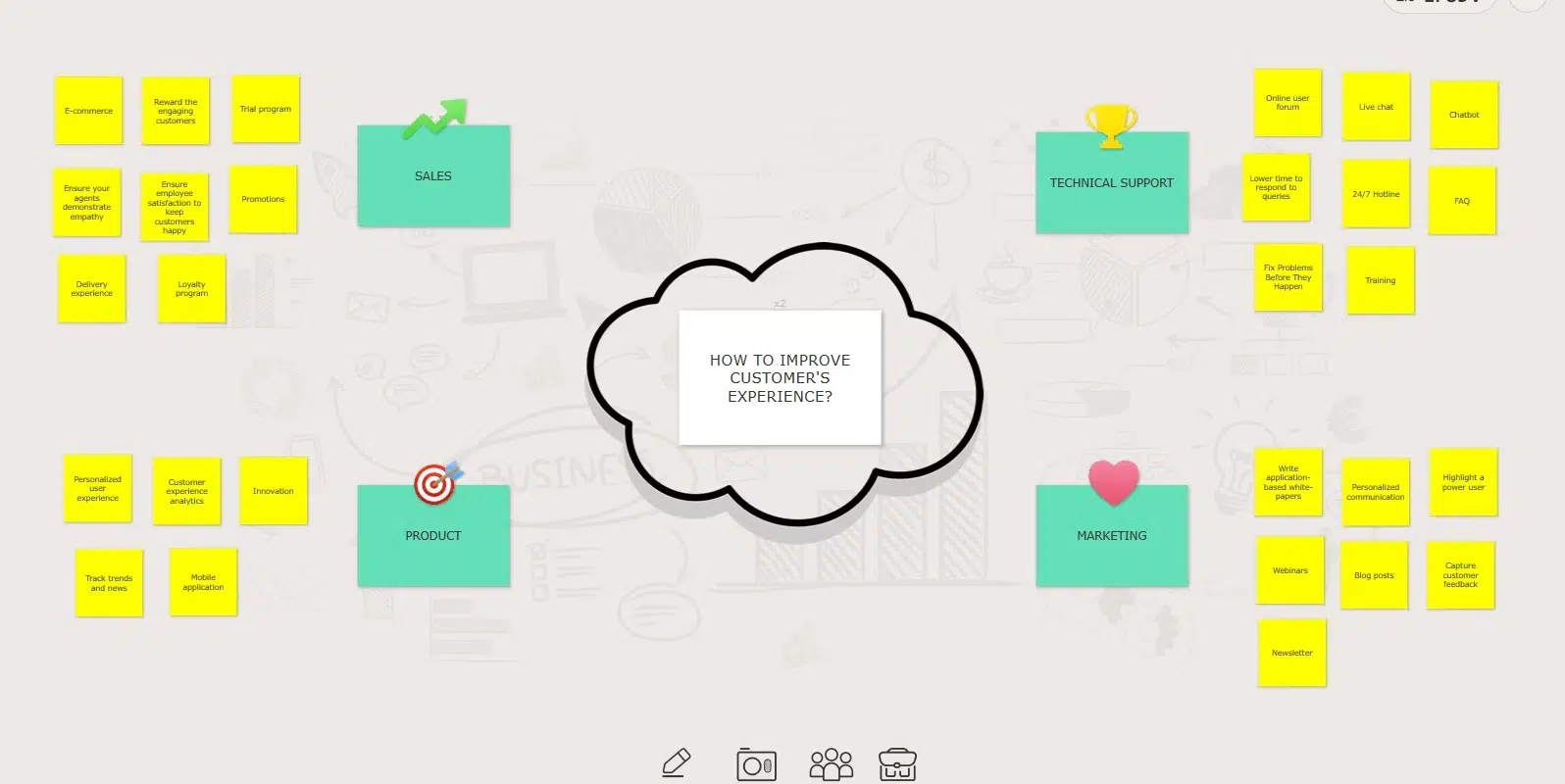The image size is (1565, 784).
Task: Open the camera capture tool
Action: click(x=756, y=764)
